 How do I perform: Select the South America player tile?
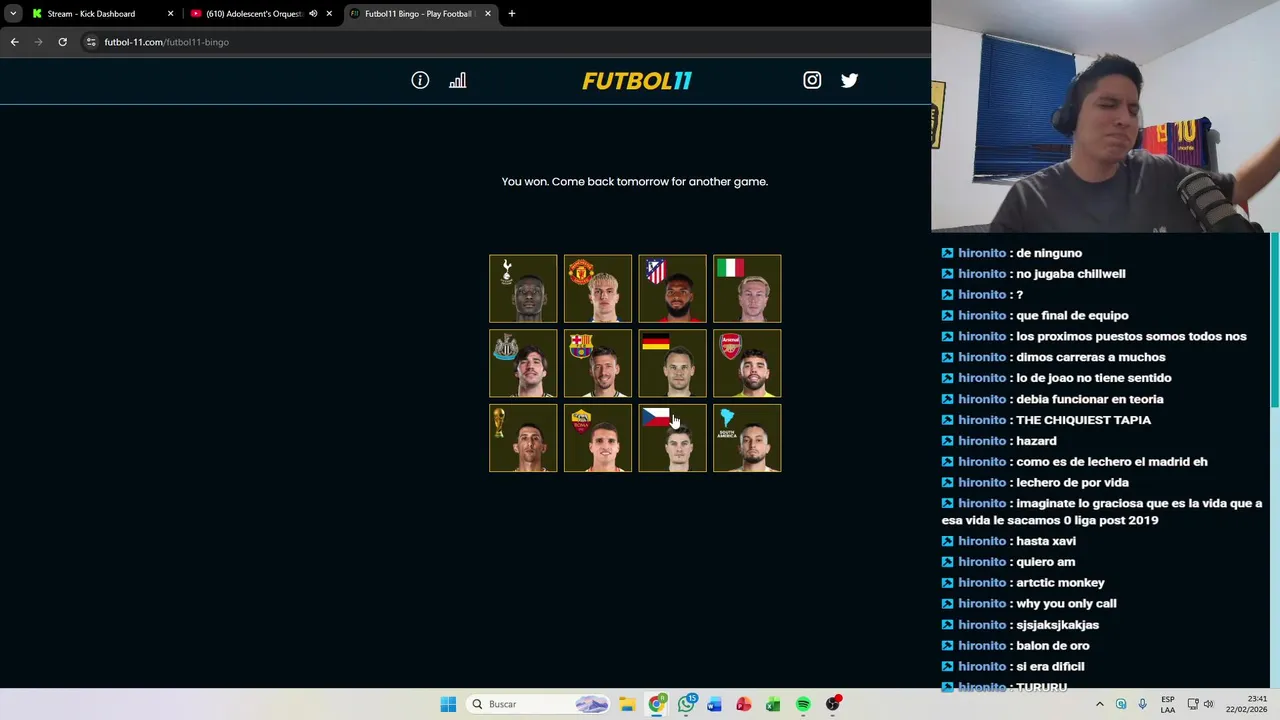pyautogui.click(x=747, y=438)
